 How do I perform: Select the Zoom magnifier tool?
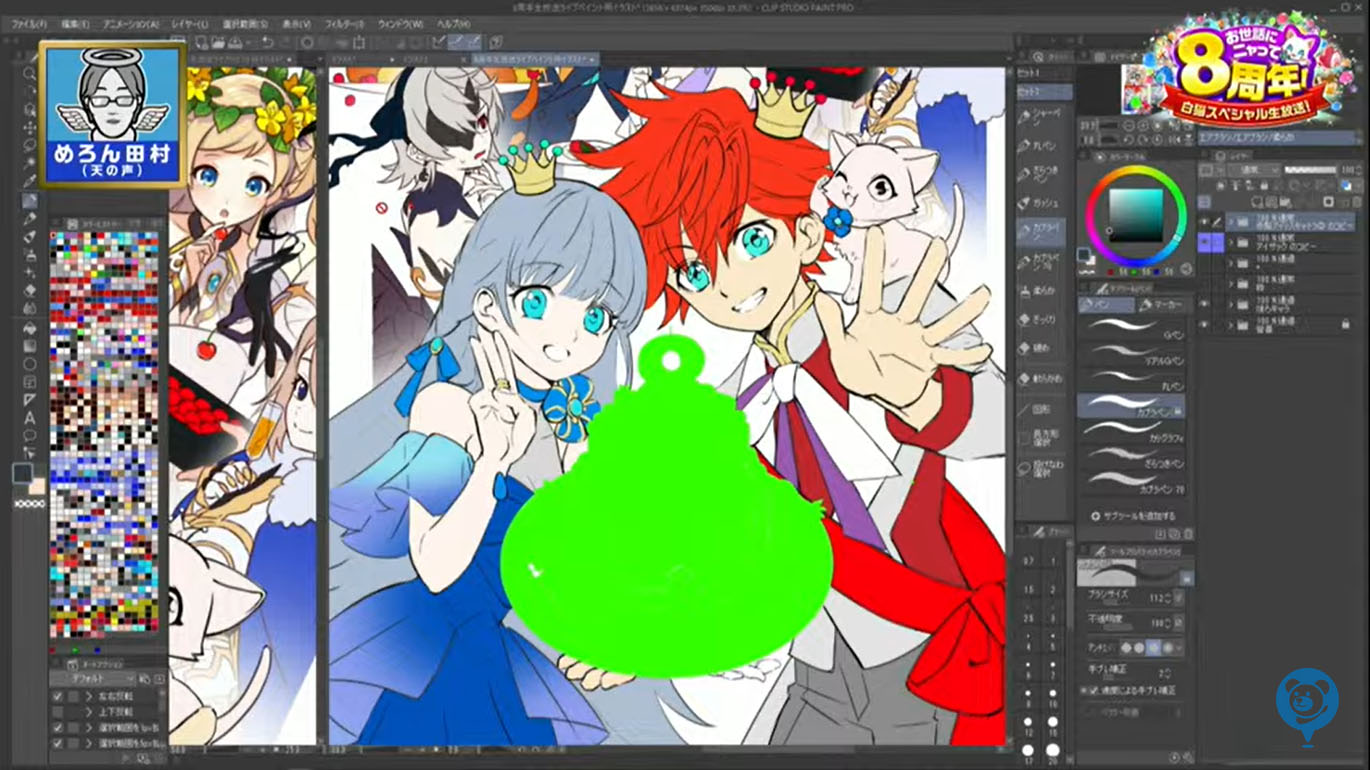click(x=30, y=73)
